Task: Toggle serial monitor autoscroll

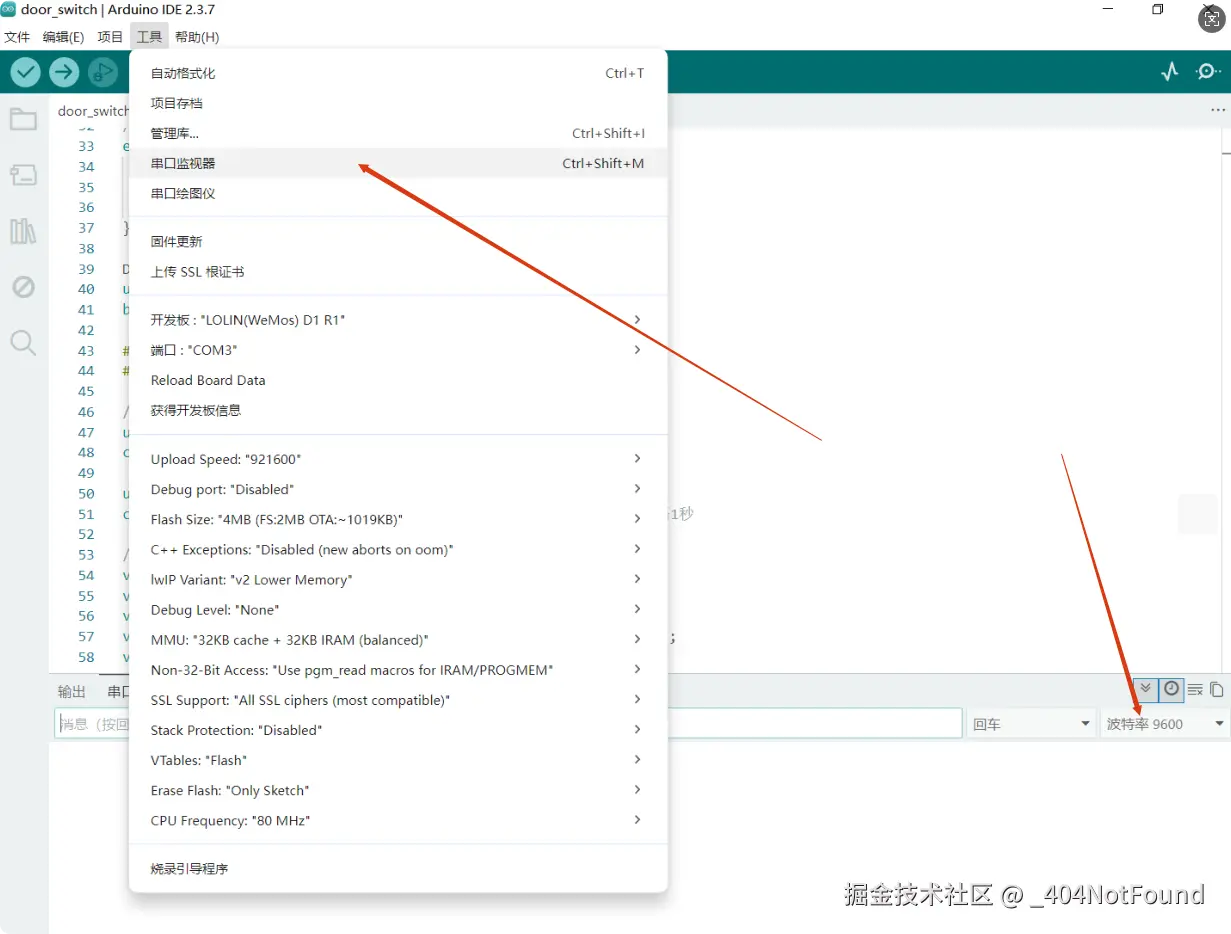Action: pyautogui.click(x=1146, y=690)
